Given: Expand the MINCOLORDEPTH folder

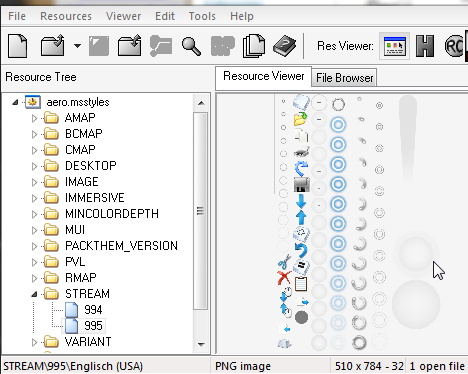Looking at the screenshot, I should (34, 214).
